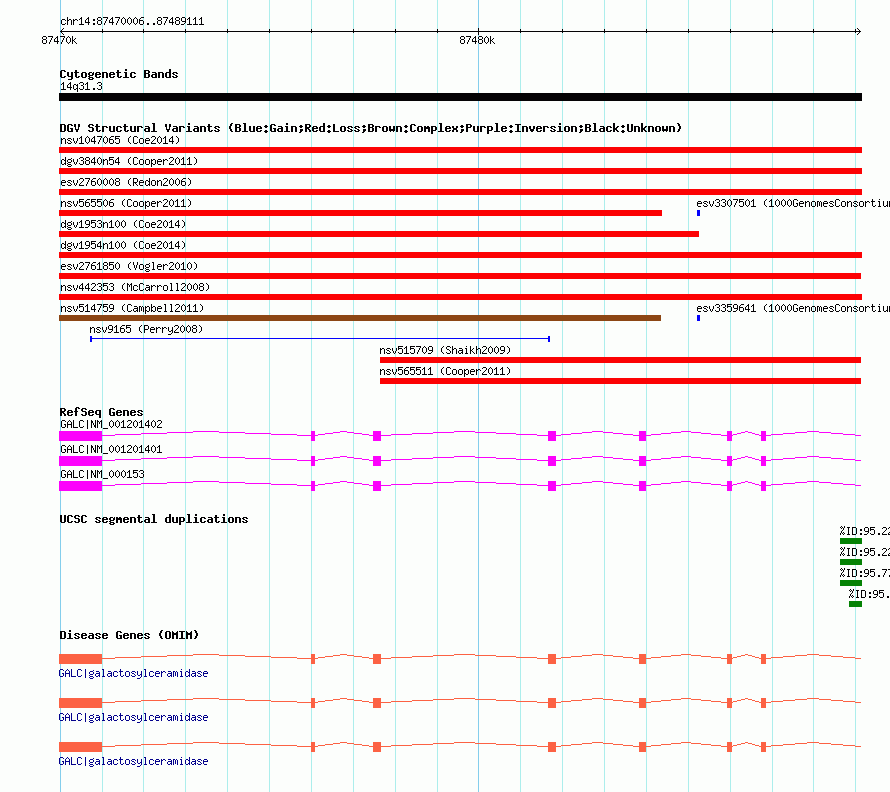Image resolution: width=890 pixels, height=792 pixels.
Task: Click the small blue mark under esv3359641
Action: pos(698,318)
